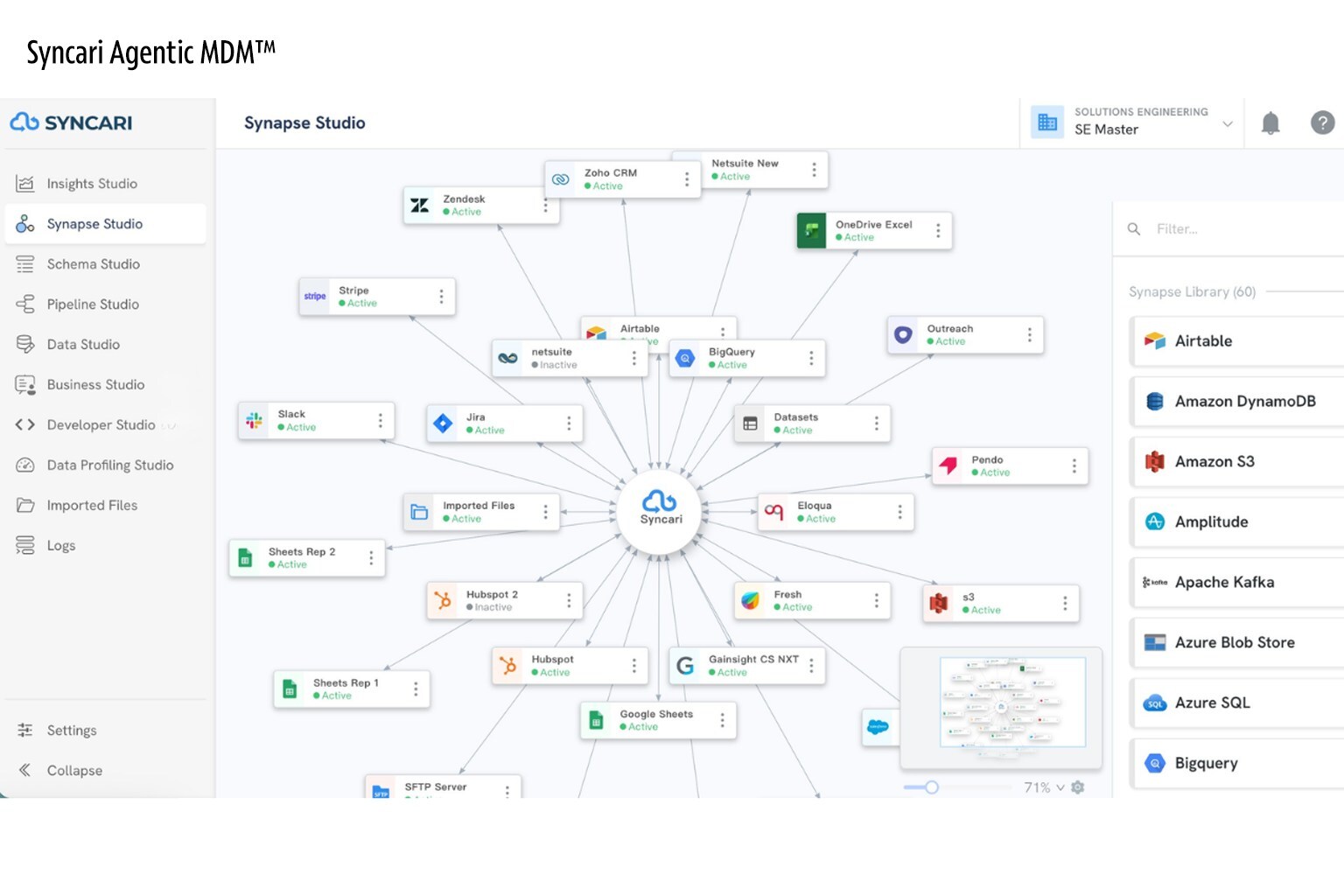
Task: Open the Stripe node options menu
Action: pyautogui.click(x=441, y=297)
